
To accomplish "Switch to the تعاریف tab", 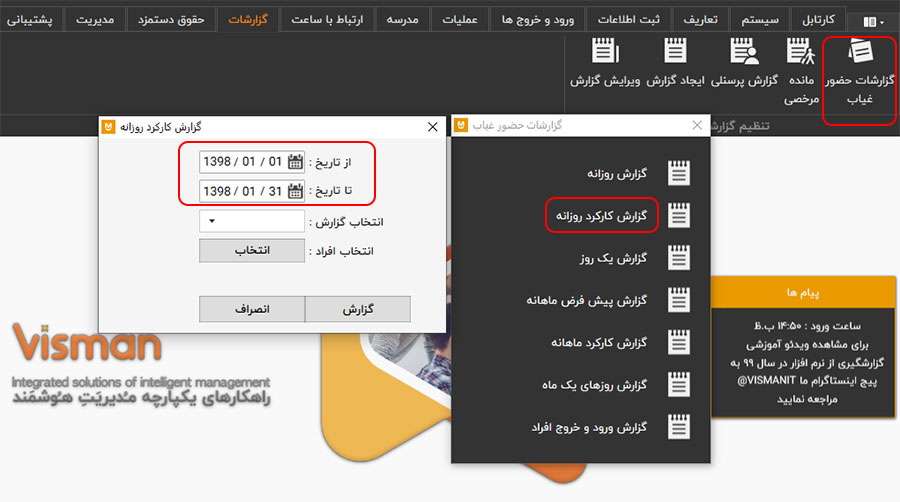I will tap(700, 20).
